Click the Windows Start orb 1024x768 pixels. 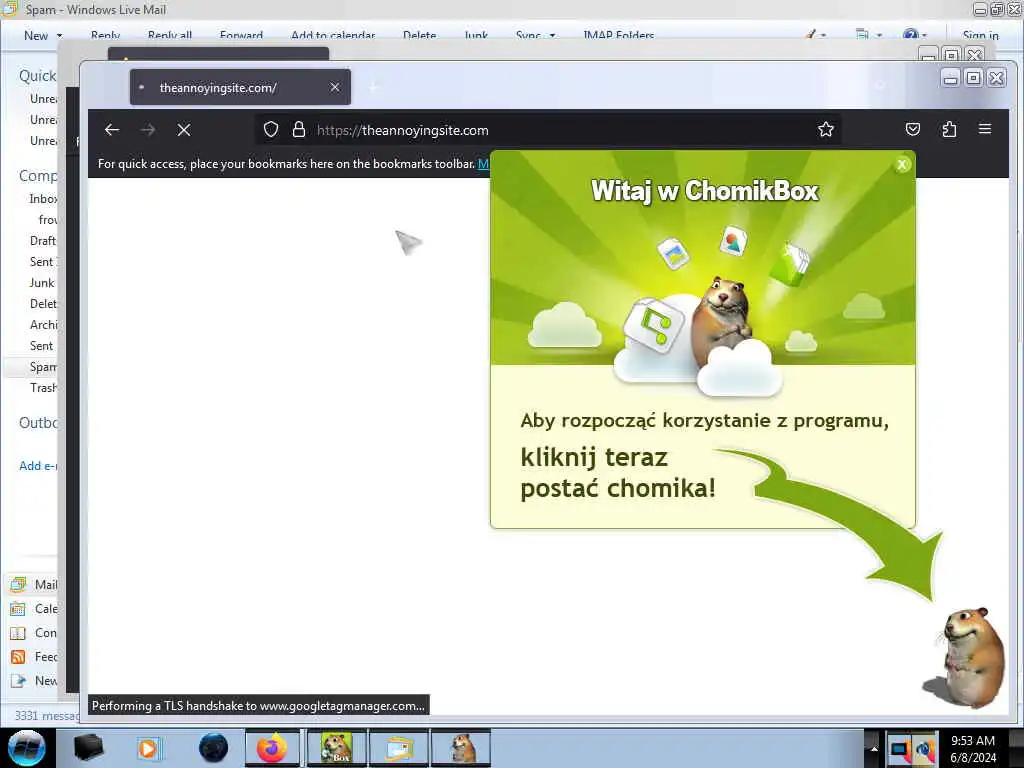click(x=27, y=748)
